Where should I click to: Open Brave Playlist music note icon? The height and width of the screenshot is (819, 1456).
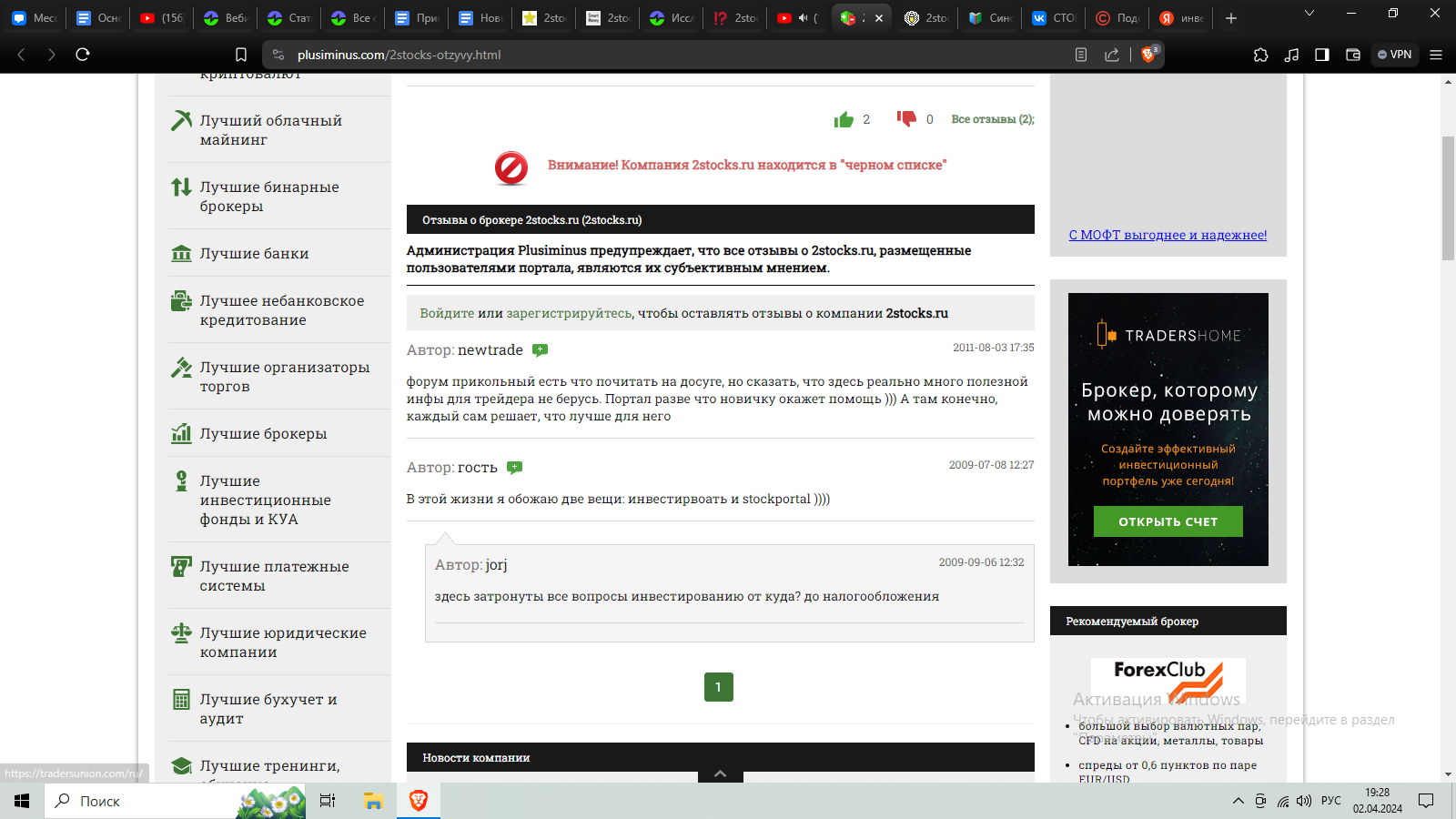click(x=1291, y=55)
